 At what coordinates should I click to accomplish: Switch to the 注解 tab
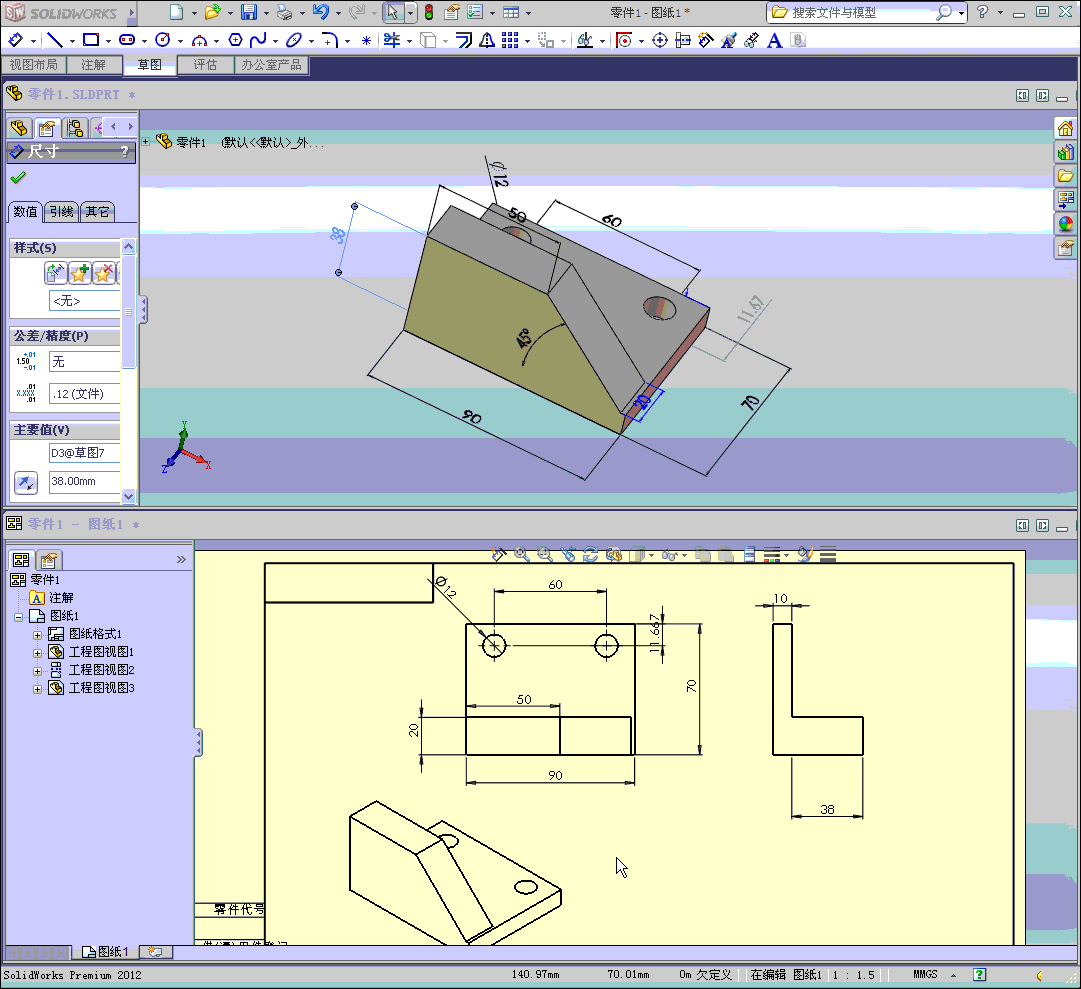click(x=94, y=65)
